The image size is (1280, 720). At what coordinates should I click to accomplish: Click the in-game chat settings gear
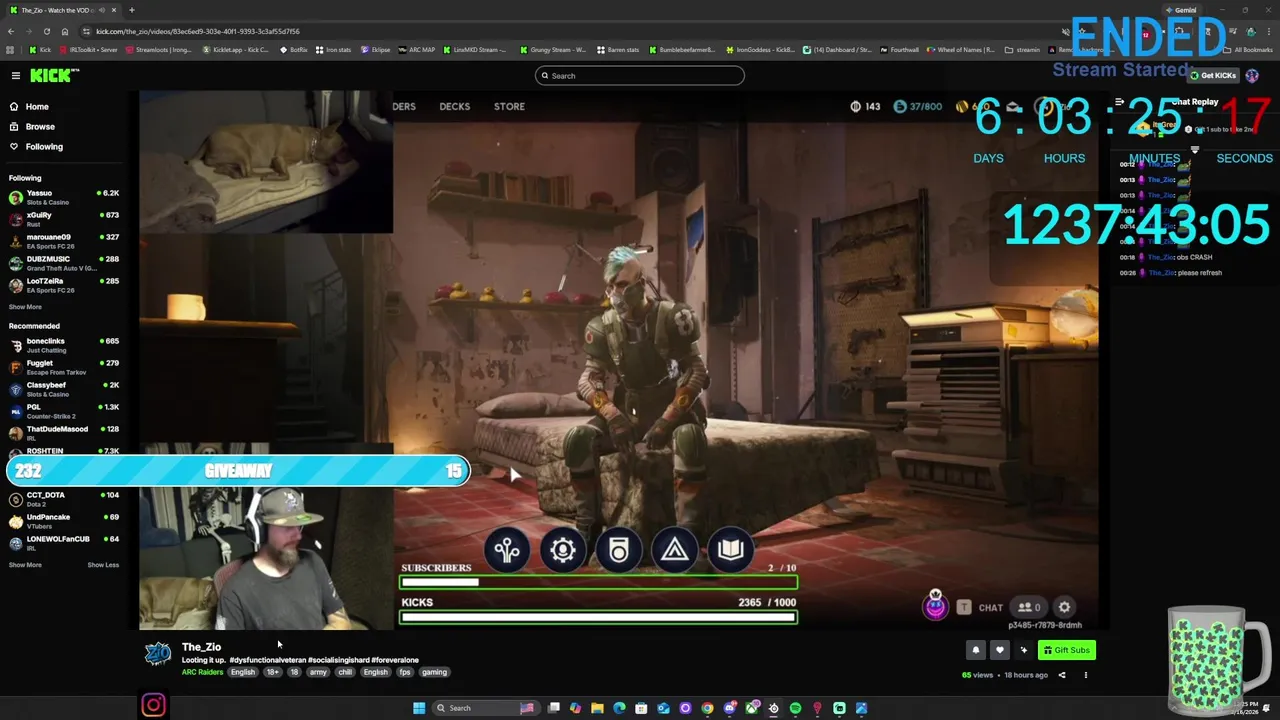click(x=1065, y=607)
